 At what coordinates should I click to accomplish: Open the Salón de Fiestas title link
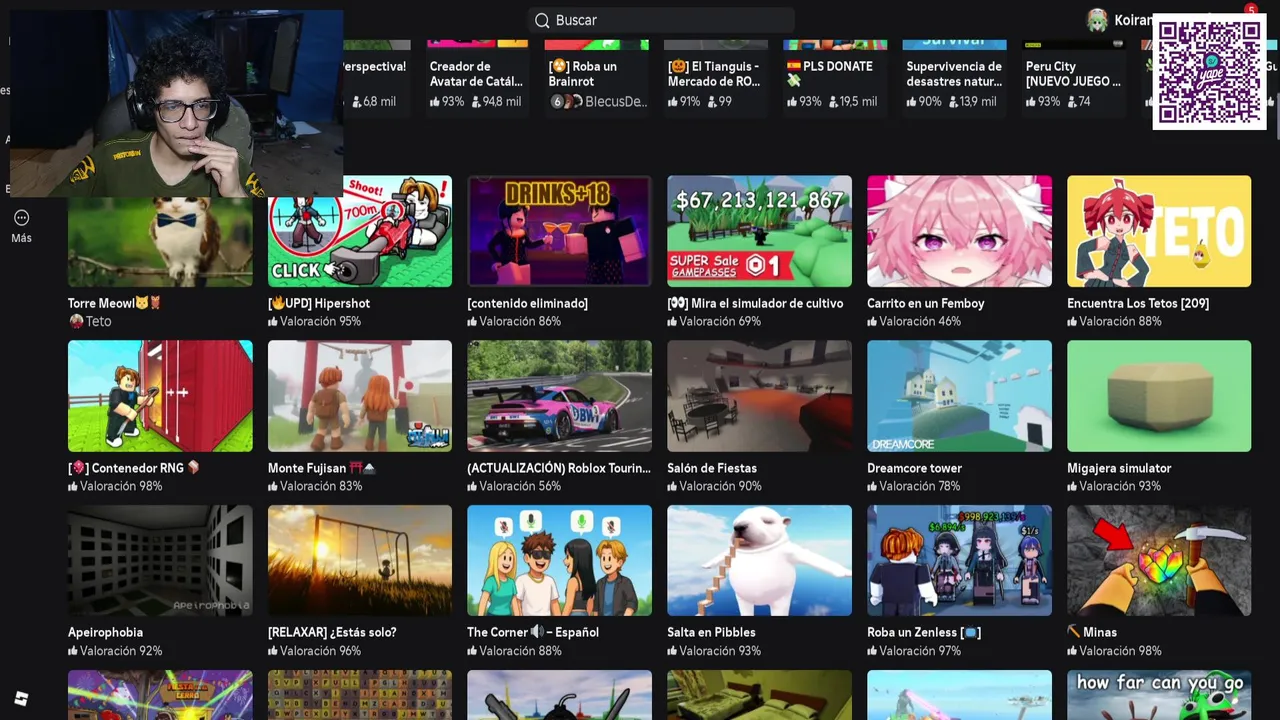coord(712,468)
